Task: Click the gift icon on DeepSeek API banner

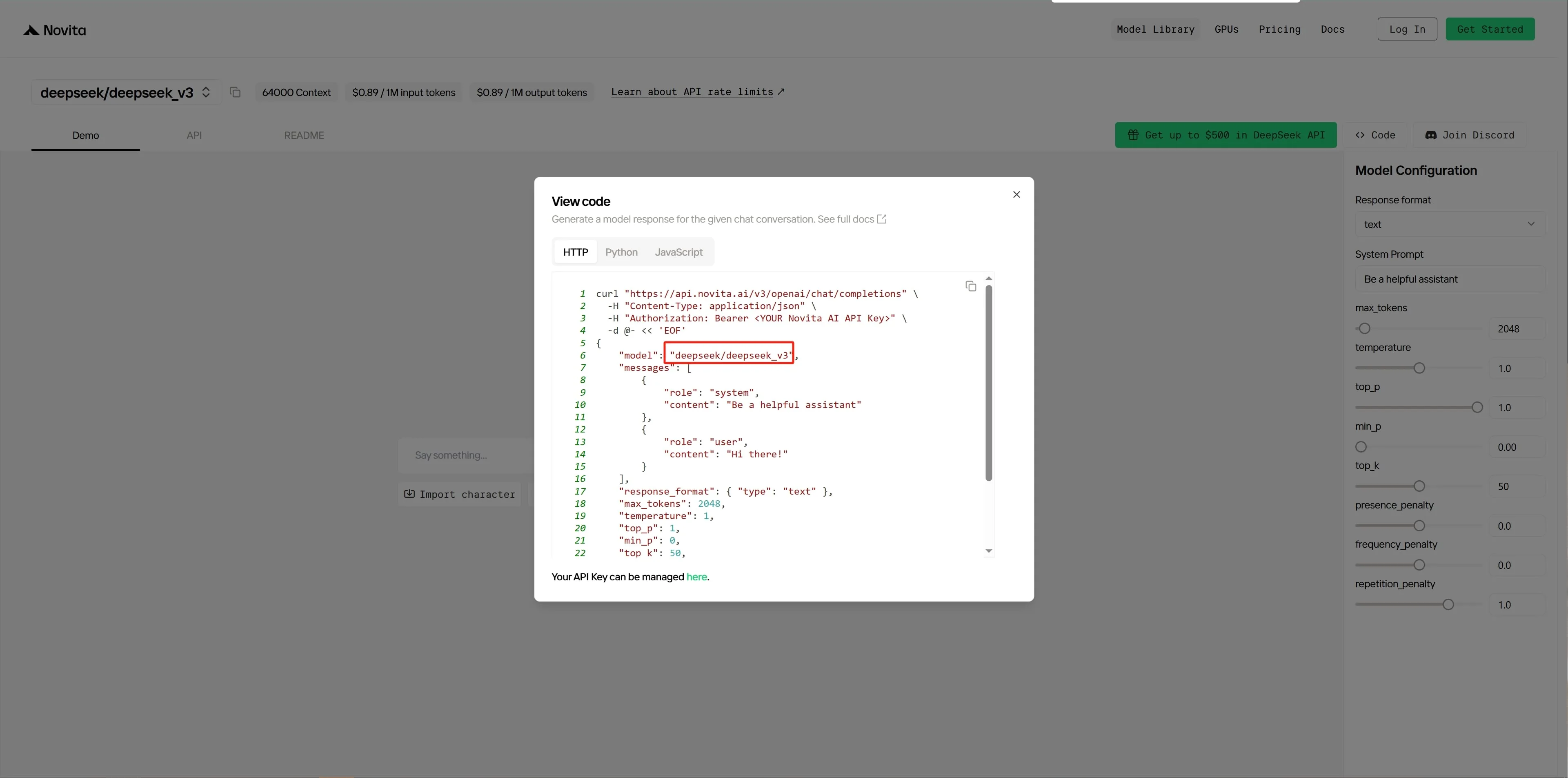Action: [1133, 134]
